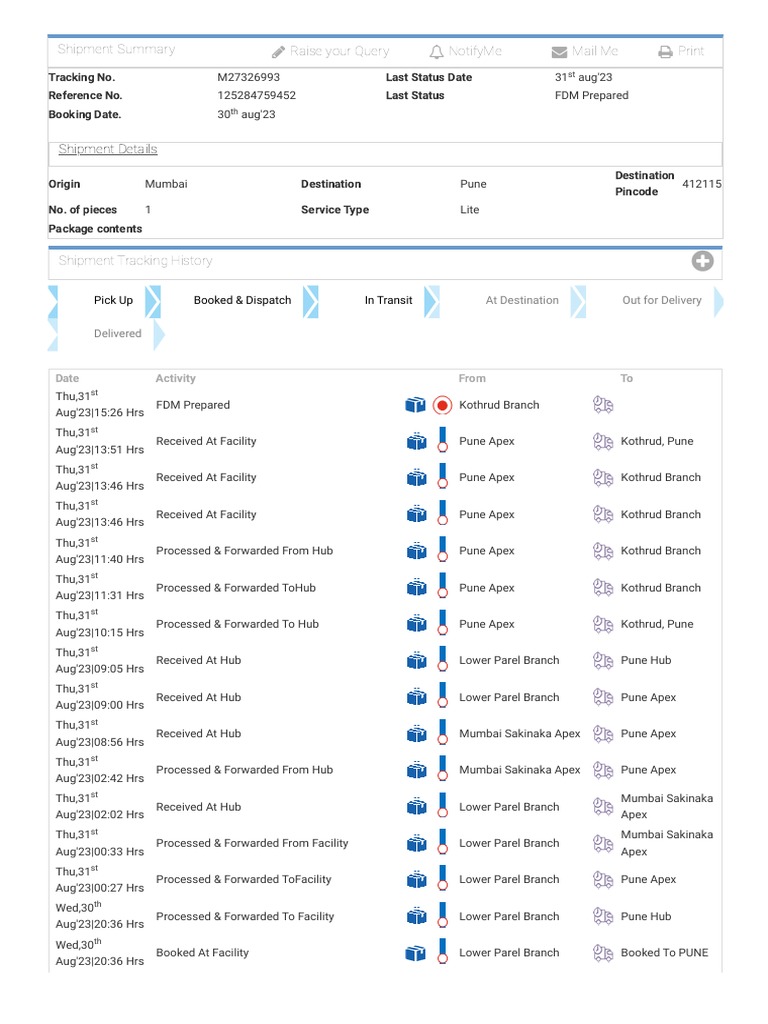Viewport: 768px width, 1024px height.
Task: Click the Raise your Query pencil icon
Action: coord(278,52)
